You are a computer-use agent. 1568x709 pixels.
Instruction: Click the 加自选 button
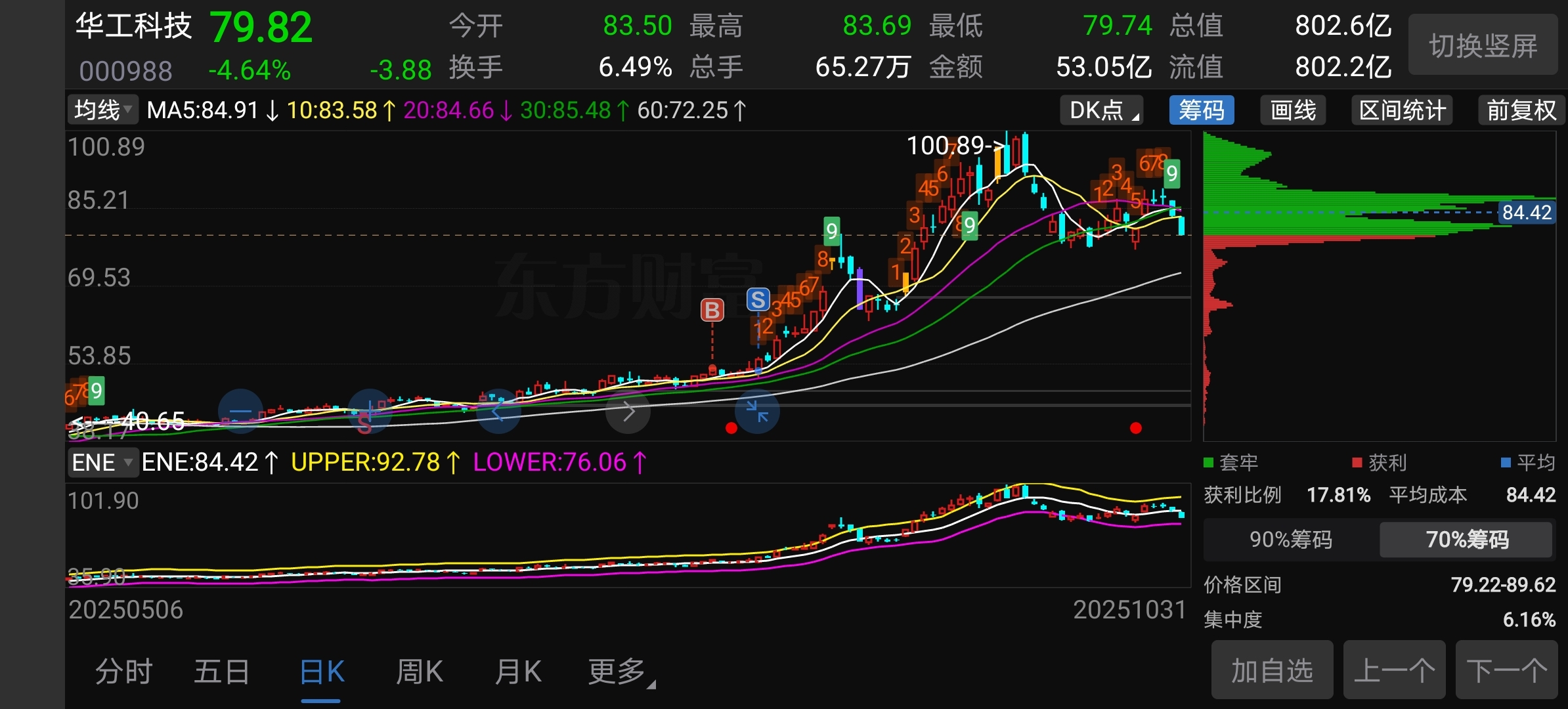tap(1272, 671)
